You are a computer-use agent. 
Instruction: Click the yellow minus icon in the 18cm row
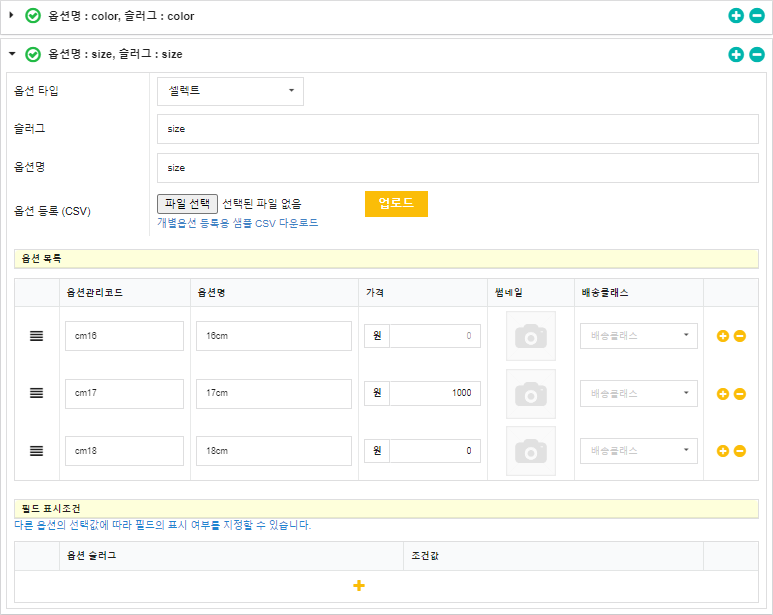click(740, 451)
